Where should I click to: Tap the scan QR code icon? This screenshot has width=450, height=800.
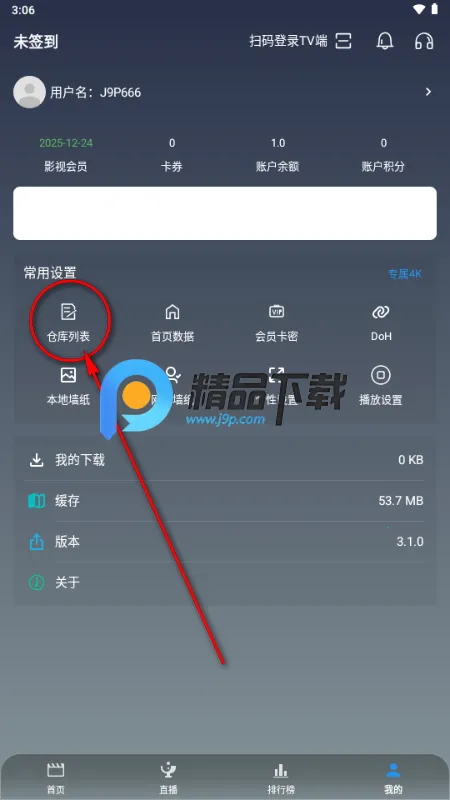(x=343, y=41)
